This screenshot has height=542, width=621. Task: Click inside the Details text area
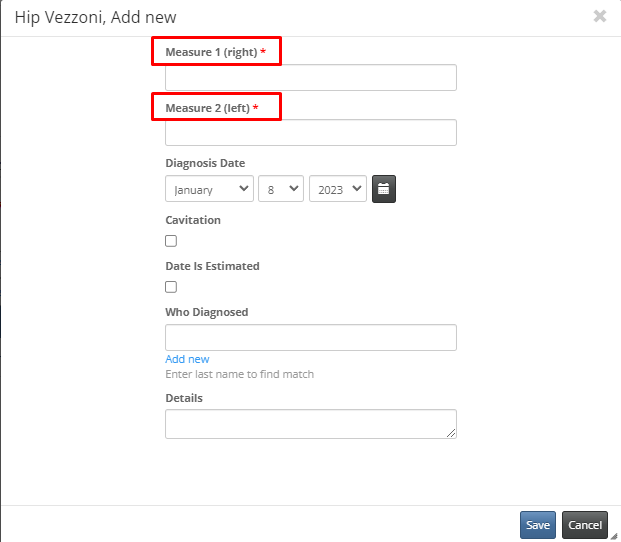coord(311,424)
